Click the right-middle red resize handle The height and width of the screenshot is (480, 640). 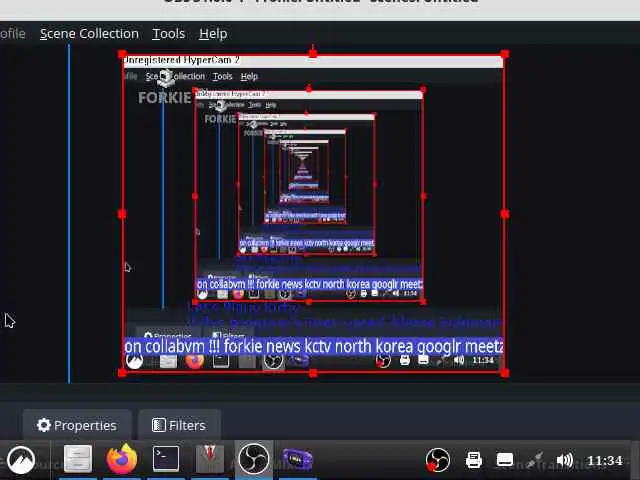click(x=505, y=214)
